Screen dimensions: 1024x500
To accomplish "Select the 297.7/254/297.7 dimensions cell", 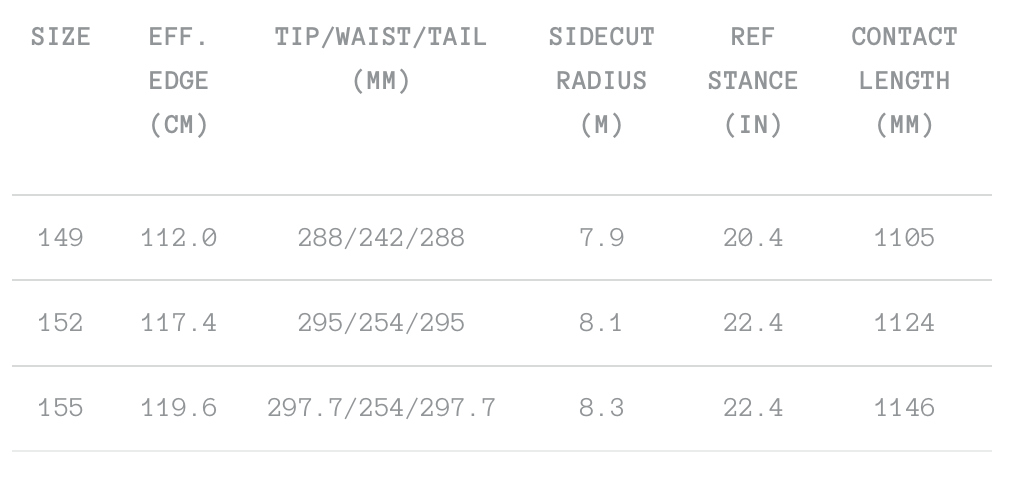I will pyautogui.click(x=381, y=408).
